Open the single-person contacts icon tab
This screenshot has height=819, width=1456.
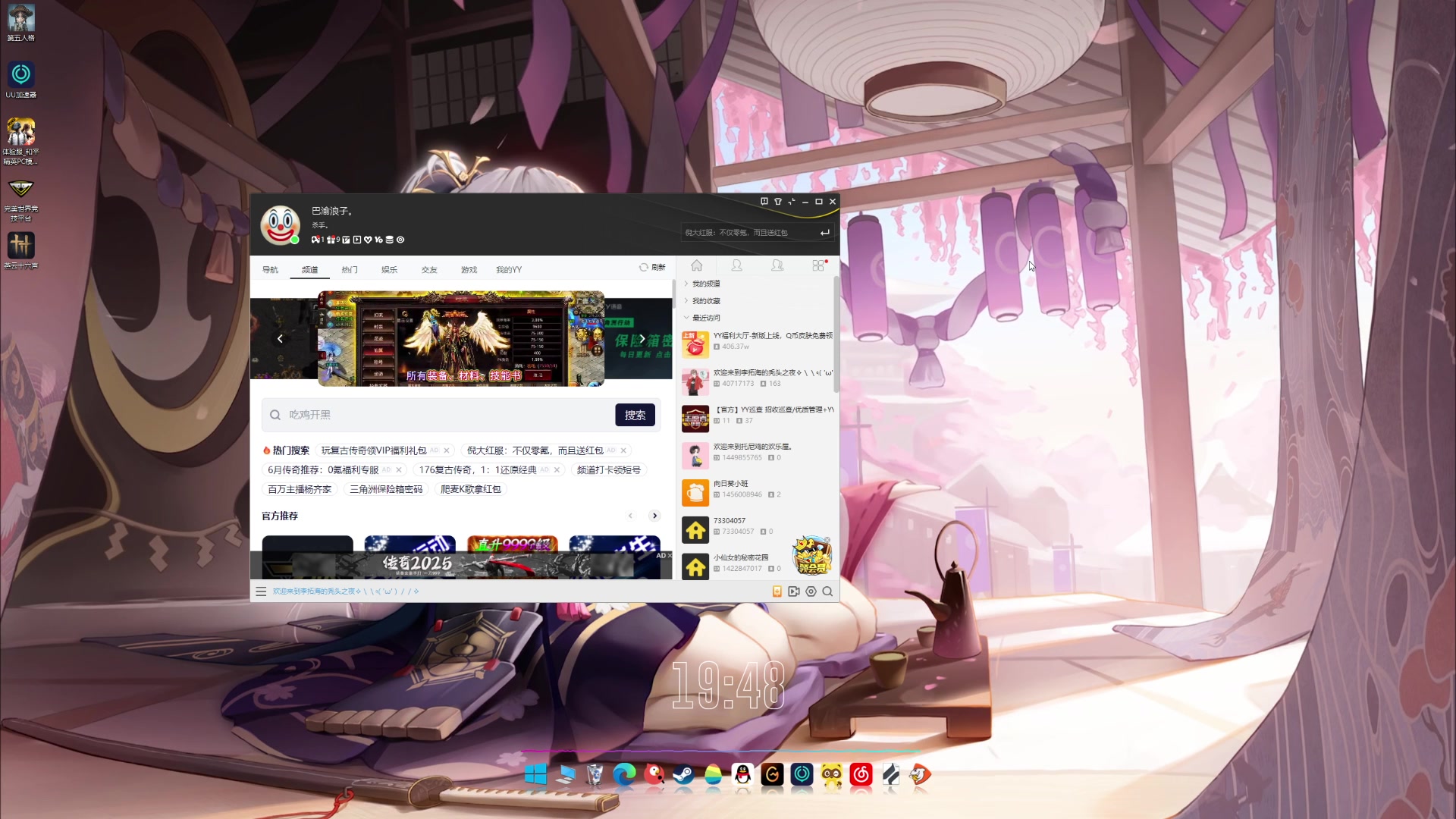click(736, 265)
